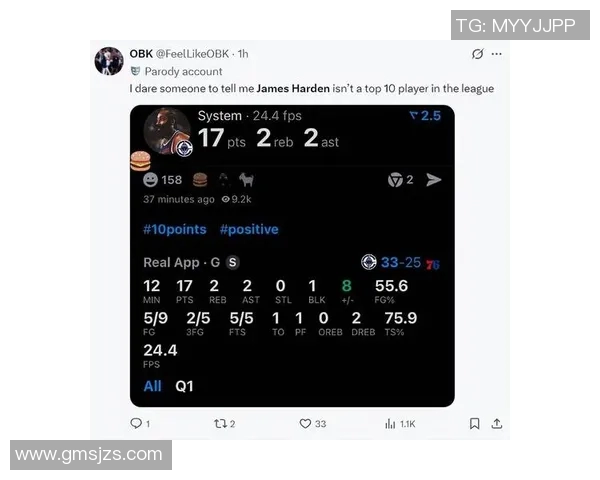Open the OBK profile avatar

pyautogui.click(x=109, y=61)
